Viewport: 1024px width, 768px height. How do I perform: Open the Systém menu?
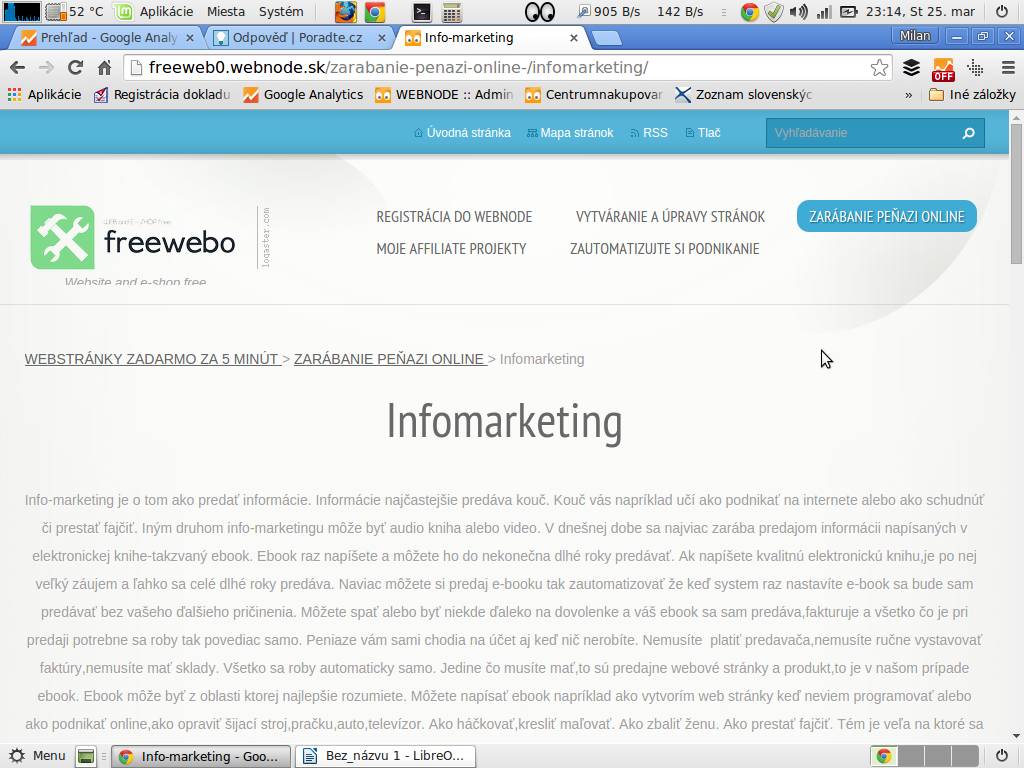tap(281, 11)
